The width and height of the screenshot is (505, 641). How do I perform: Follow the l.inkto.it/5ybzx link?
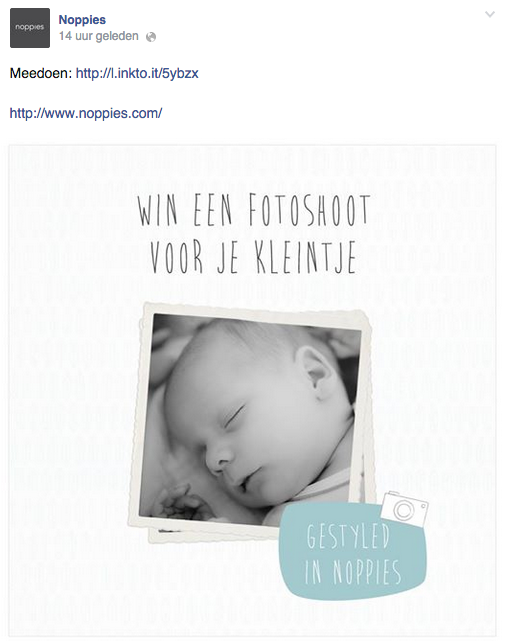coord(137,74)
